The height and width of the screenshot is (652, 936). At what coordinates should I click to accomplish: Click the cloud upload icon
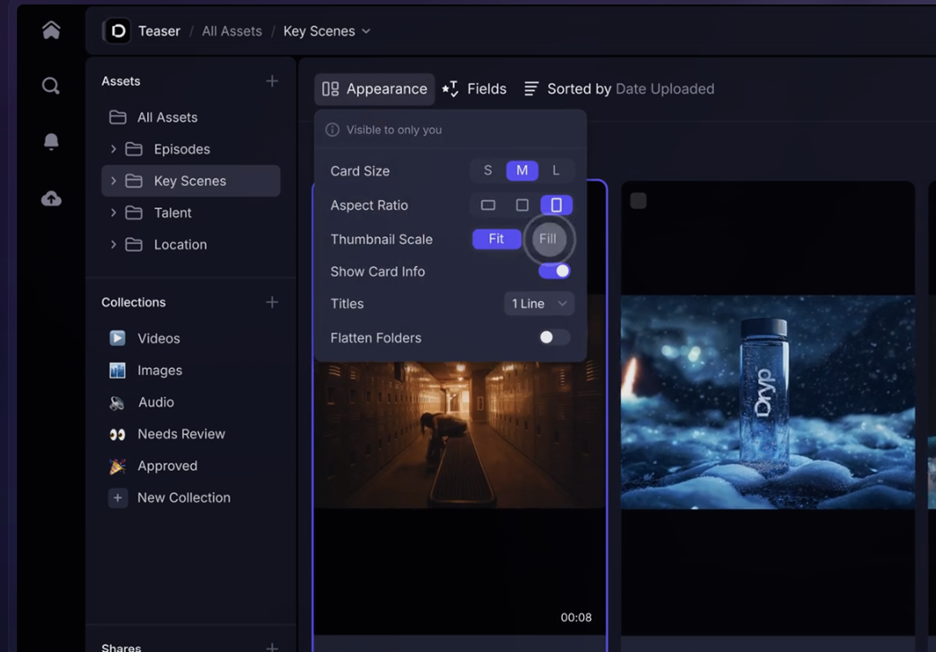click(x=51, y=199)
